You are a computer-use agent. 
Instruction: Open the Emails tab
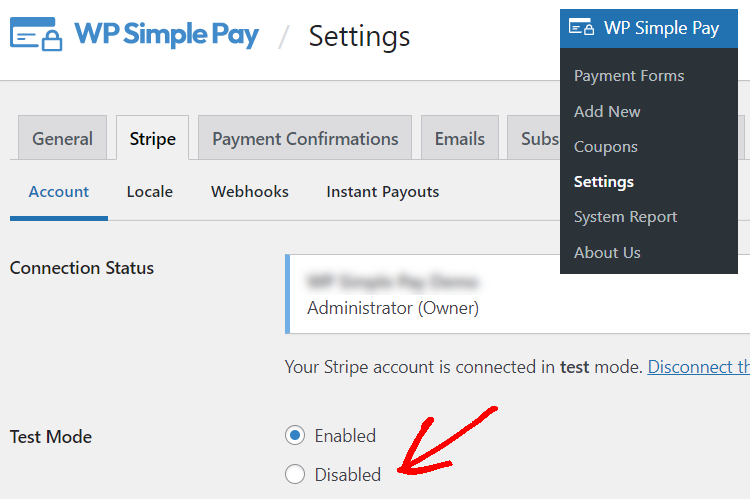pyautogui.click(x=460, y=138)
